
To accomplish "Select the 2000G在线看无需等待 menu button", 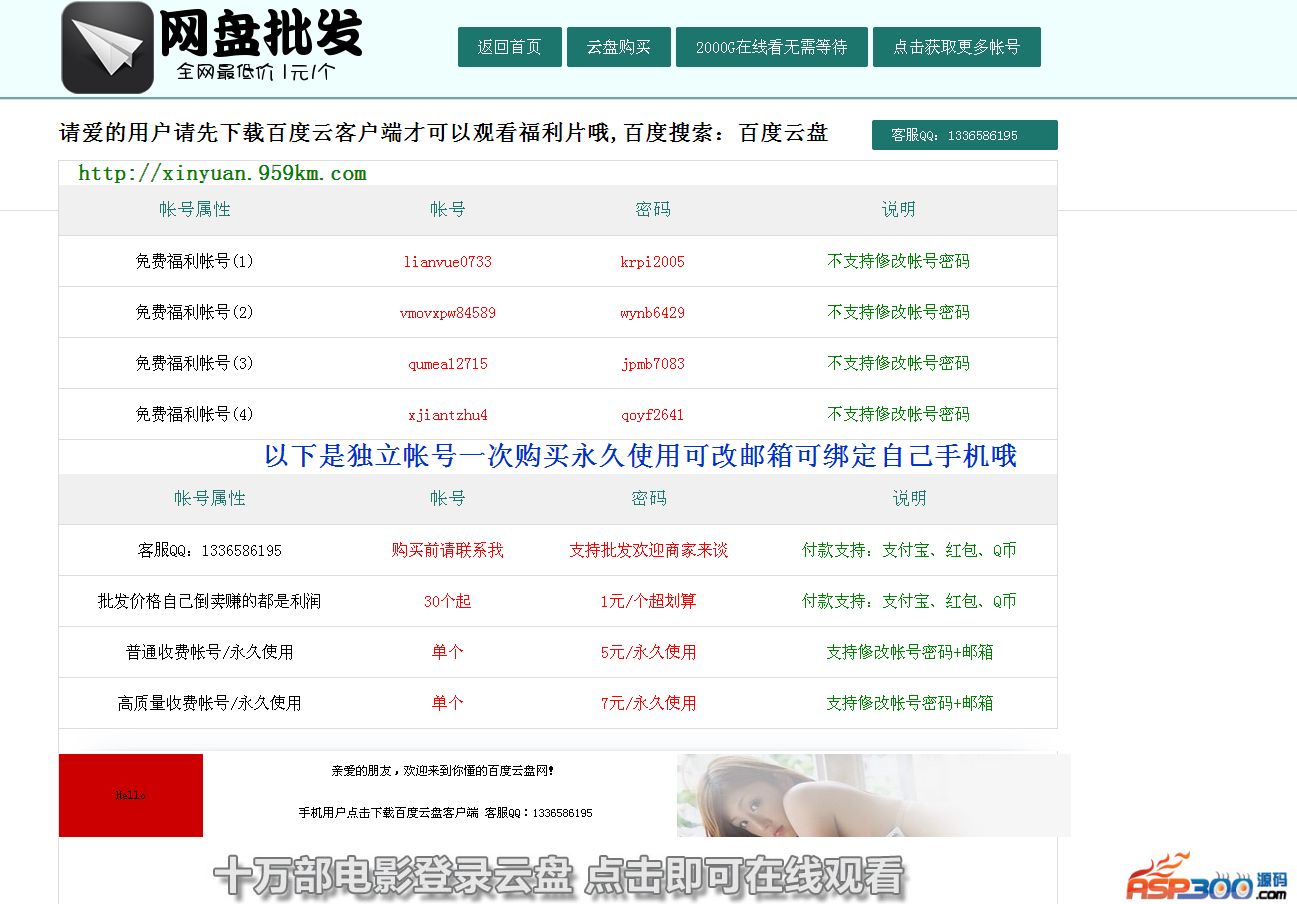I will [771, 47].
